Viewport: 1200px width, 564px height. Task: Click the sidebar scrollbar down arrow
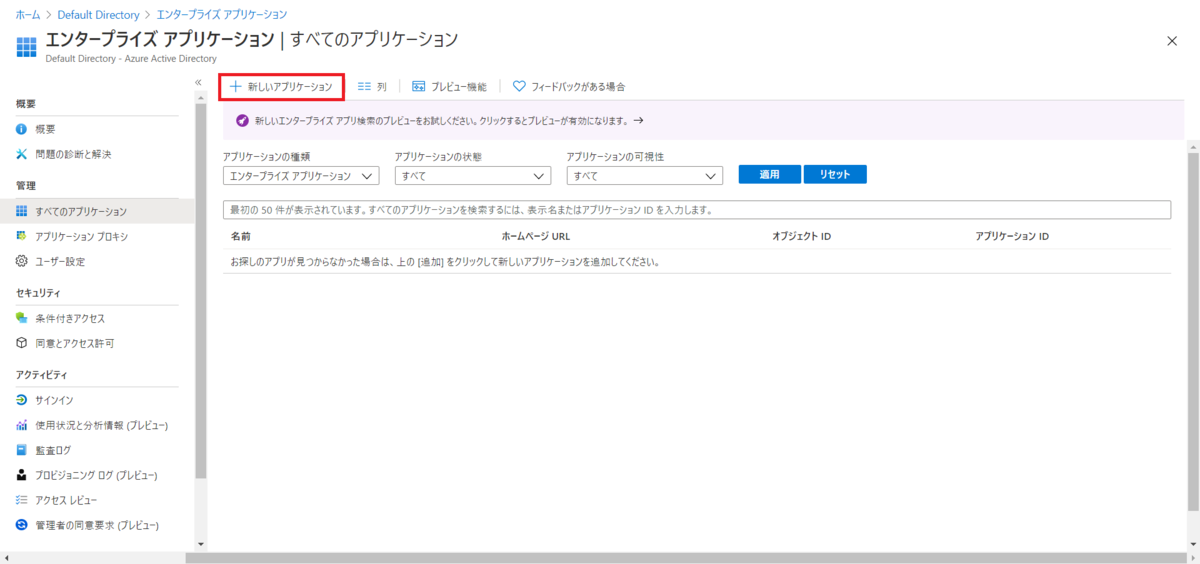coord(201,544)
